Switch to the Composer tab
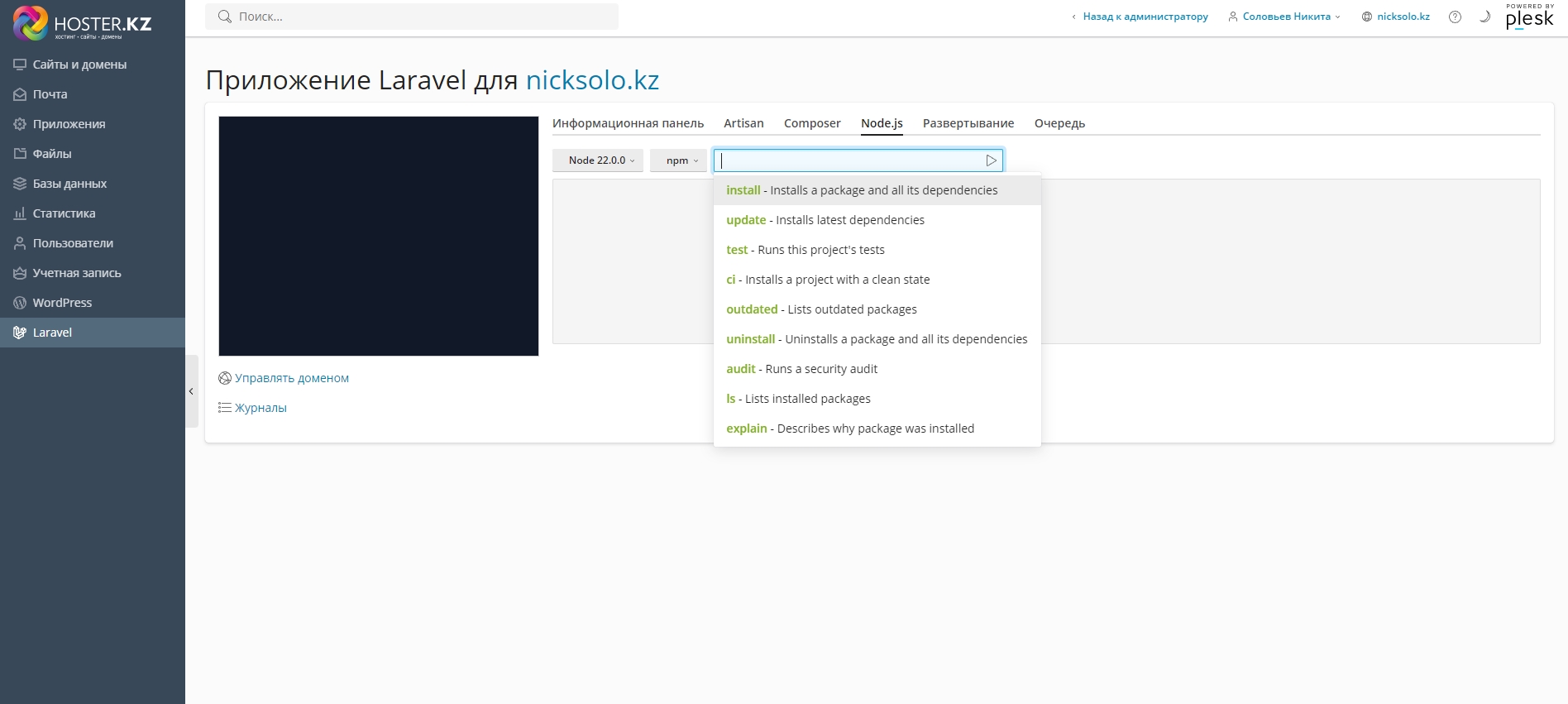 point(812,123)
